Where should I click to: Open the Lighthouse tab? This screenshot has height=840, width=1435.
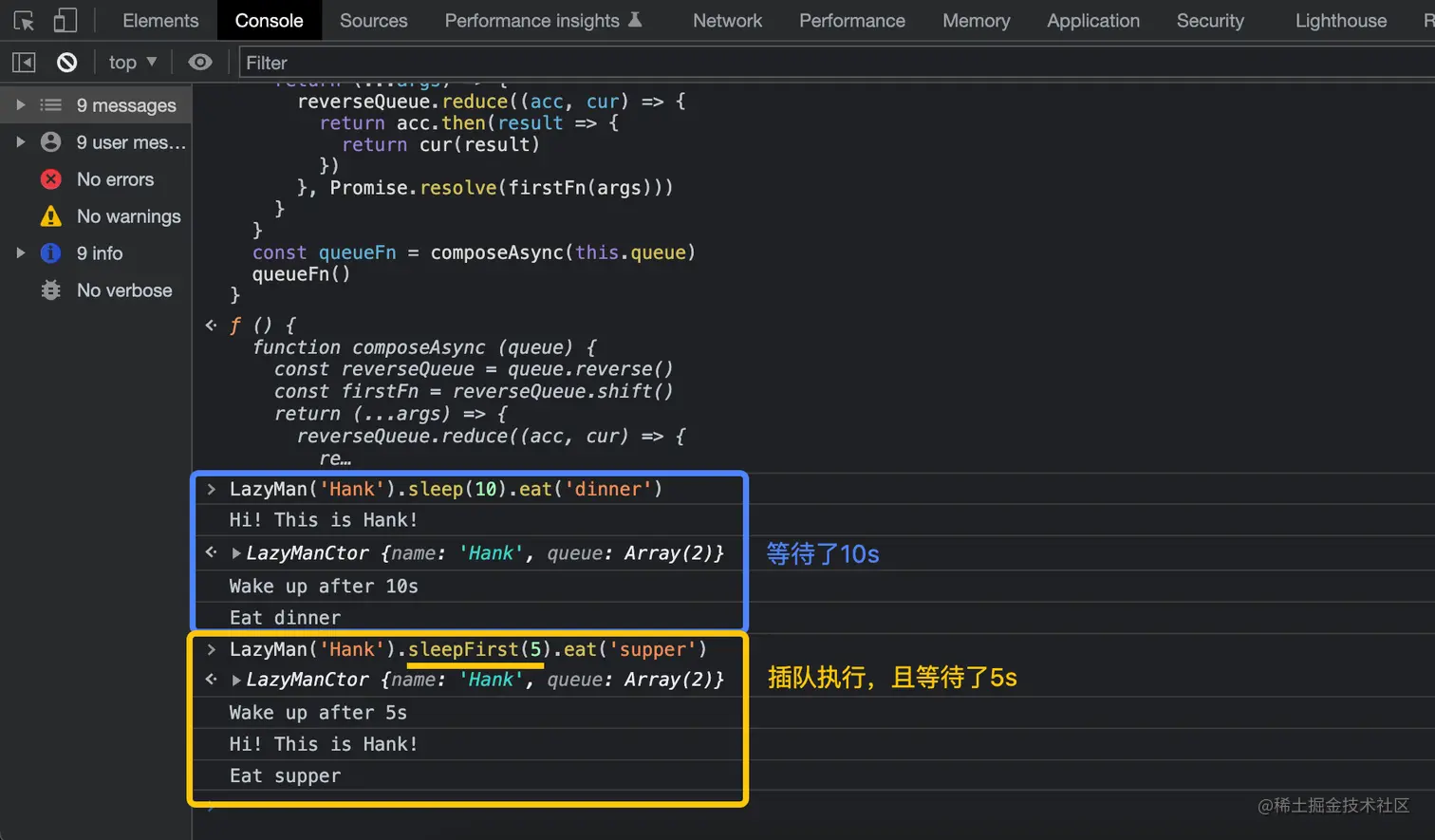coord(1341,20)
